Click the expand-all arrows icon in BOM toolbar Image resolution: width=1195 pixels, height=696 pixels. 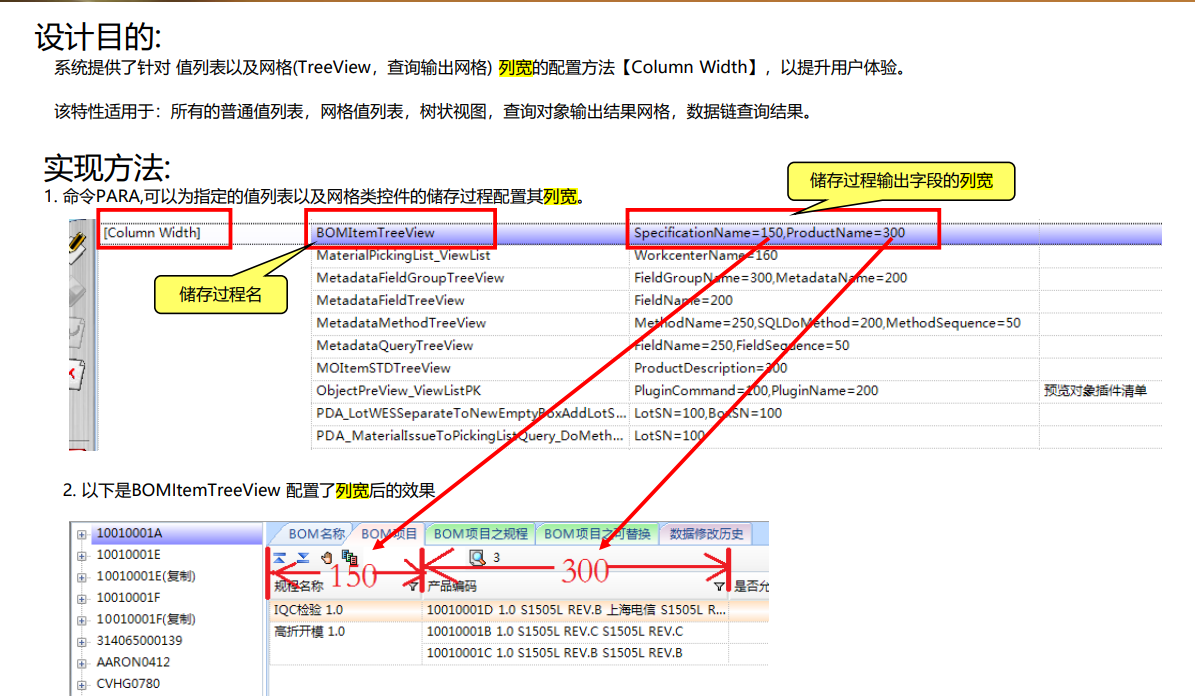click(302, 558)
